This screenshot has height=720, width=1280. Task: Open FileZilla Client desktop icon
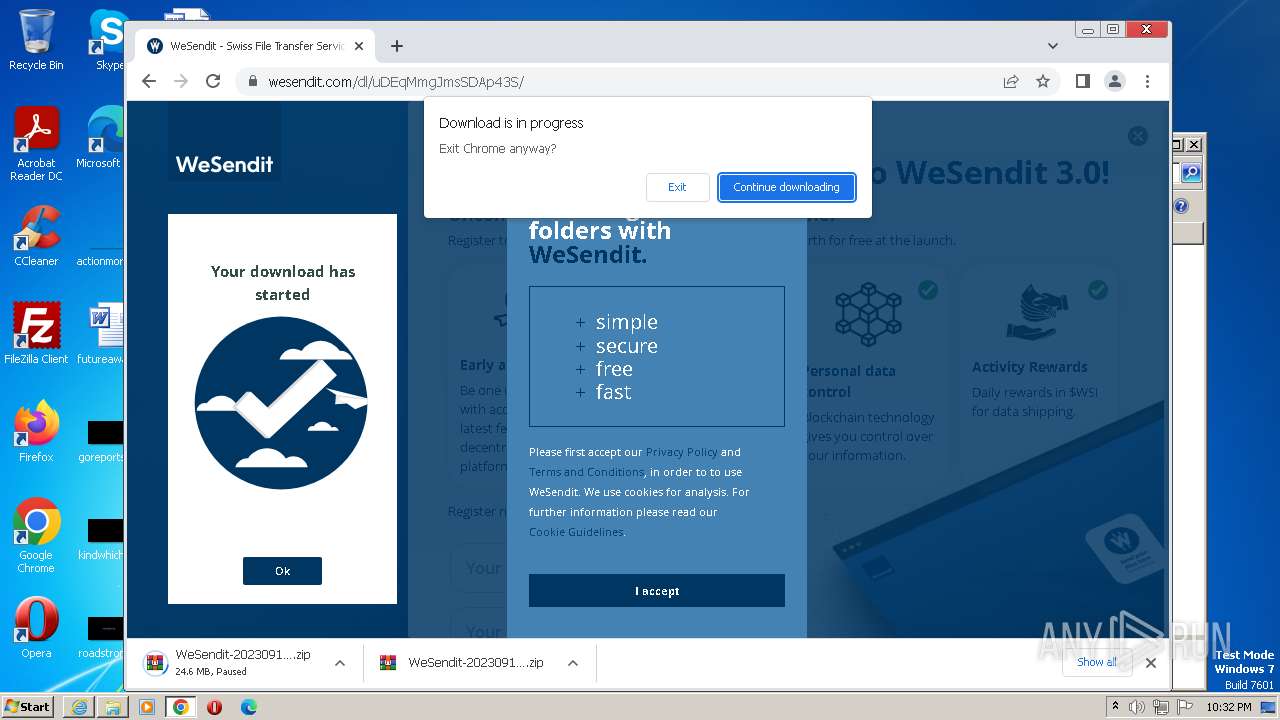[x=36, y=333]
